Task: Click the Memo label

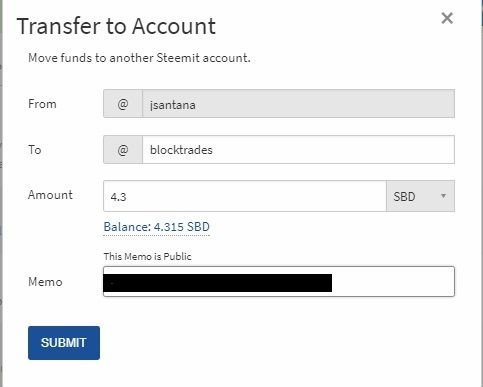Action: pyautogui.click(x=45, y=282)
